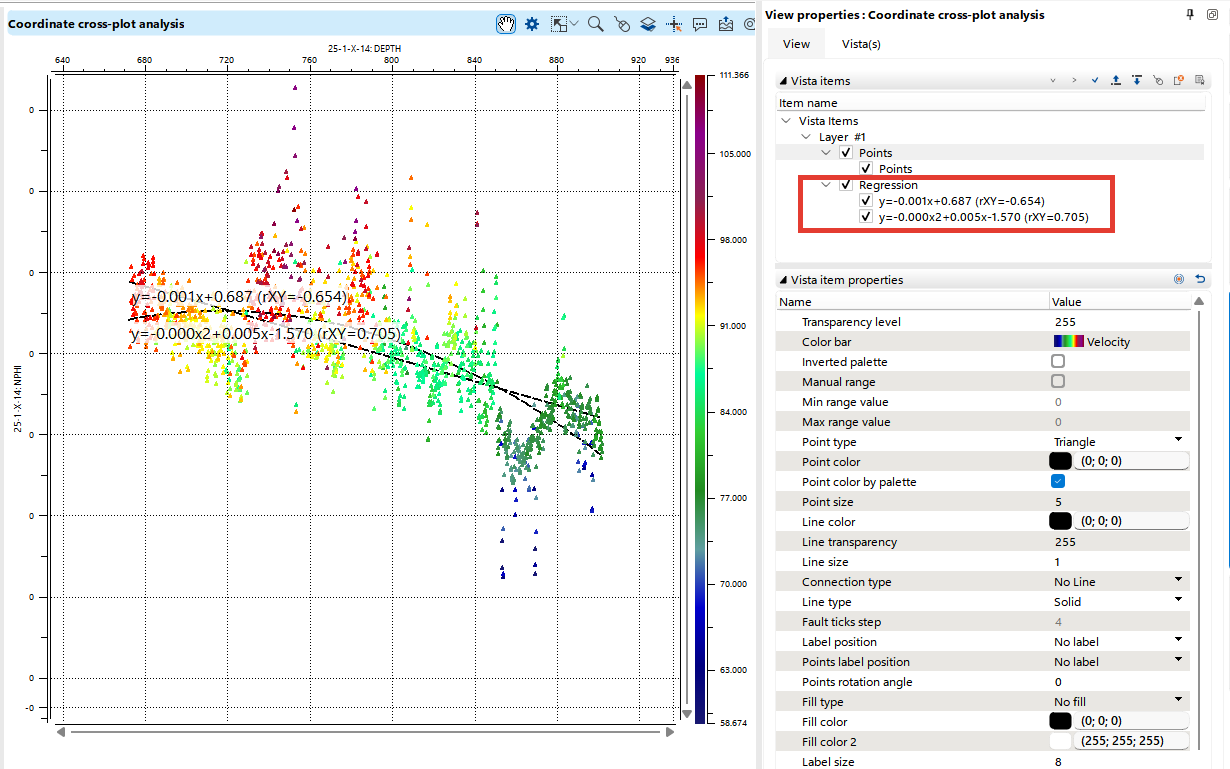Click the black Line color swatch
This screenshot has height=769, width=1230.
(1060, 522)
